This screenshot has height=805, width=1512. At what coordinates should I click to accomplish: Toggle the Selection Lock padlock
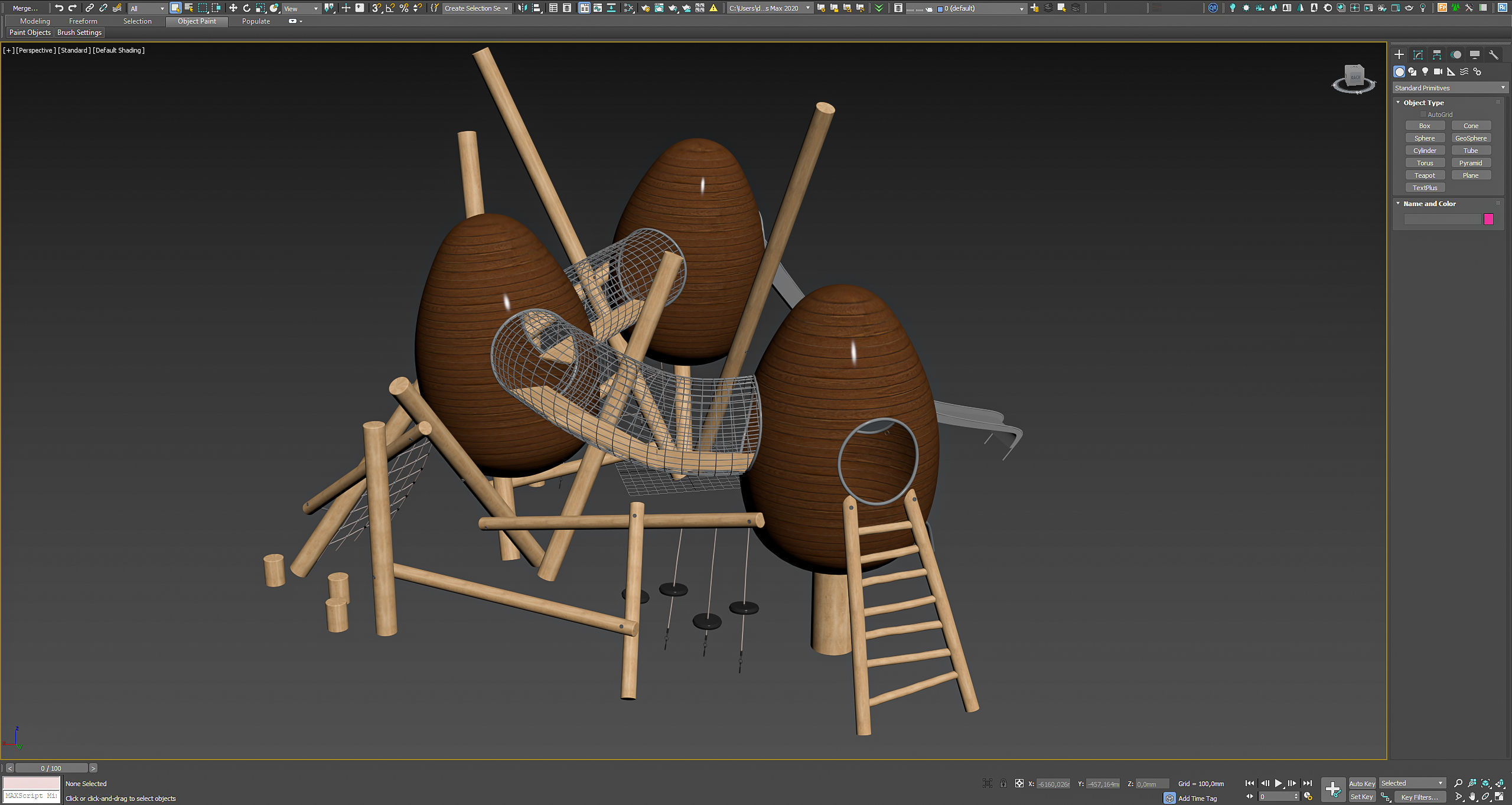pyautogui.click(x=1003, y=783)
